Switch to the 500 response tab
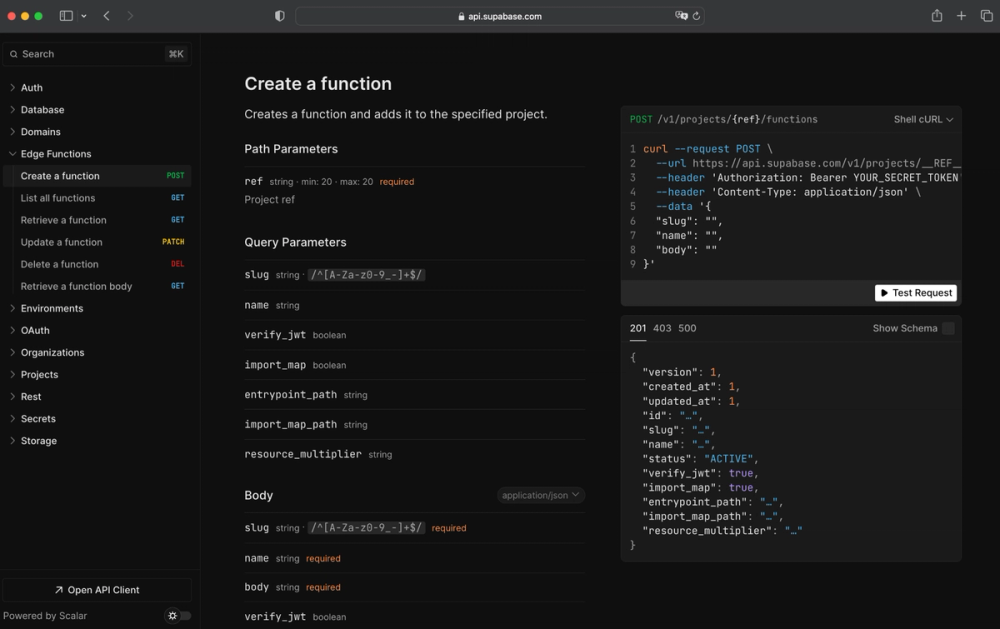This screenshot has width=1000, height=629. [687, 328]
